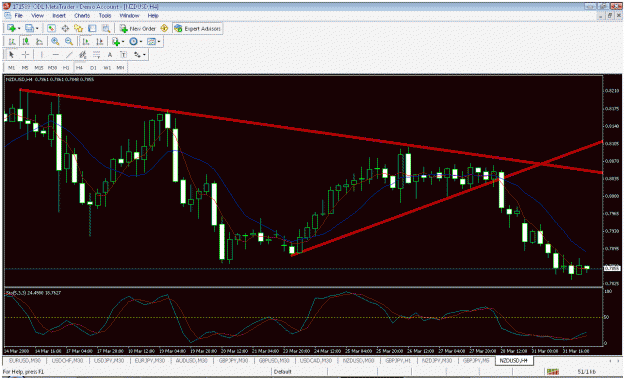Click the 'Default' profile in status bar
Screen dimensions: 625x378
[283, 372]
